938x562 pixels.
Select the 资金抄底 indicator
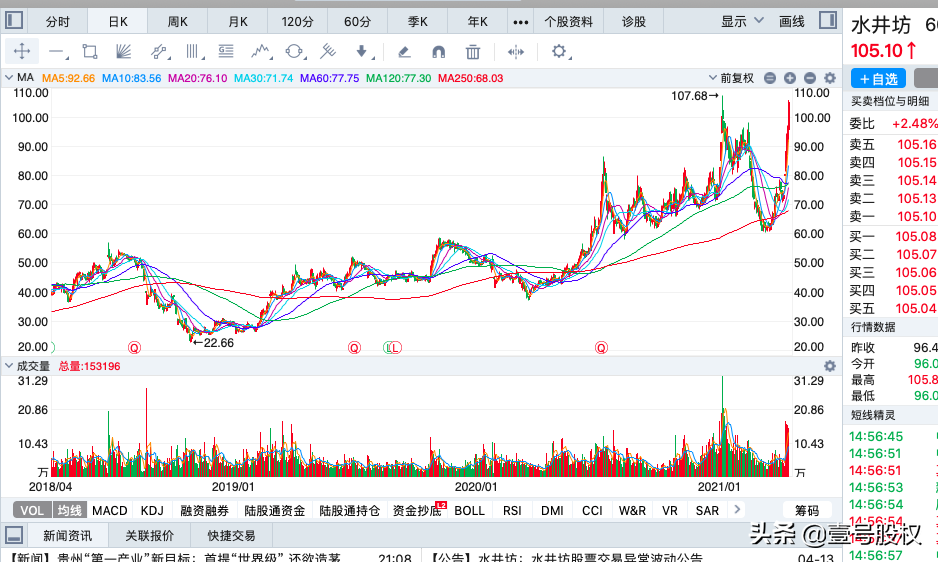pyautogui.click(x=417, y=511)
